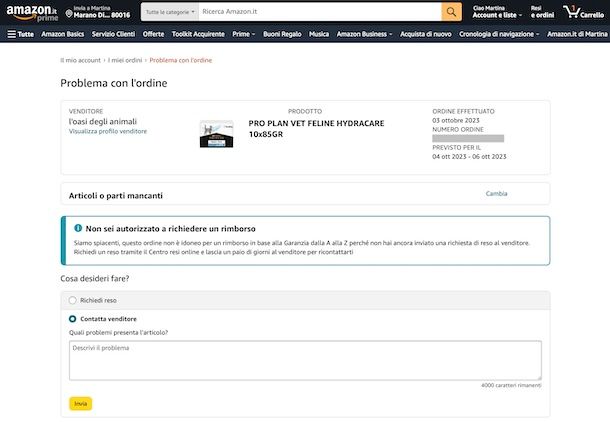Expand the Account e liste menu
The width and height of the screenshot is (610, 422).
(x=497, y=12)
